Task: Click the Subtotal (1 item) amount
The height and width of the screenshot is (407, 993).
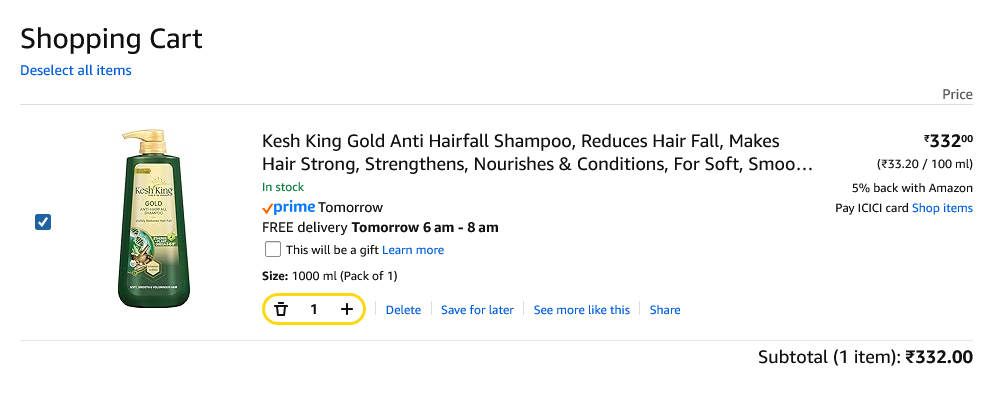Action: [x=939, y=357]
